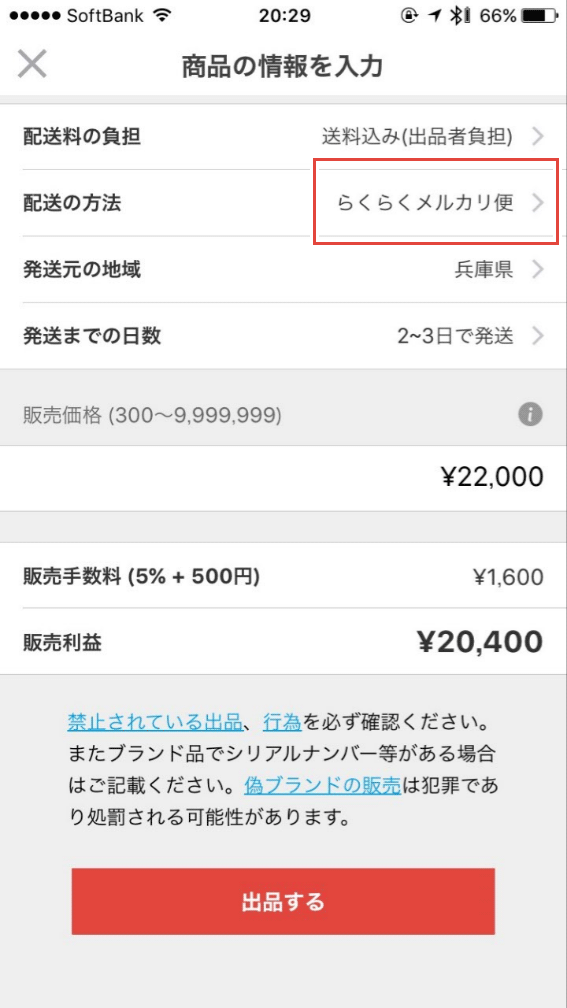Tap the battery icon in status bar
This screenshot has width=567, height=1008.
click(539, 16)
